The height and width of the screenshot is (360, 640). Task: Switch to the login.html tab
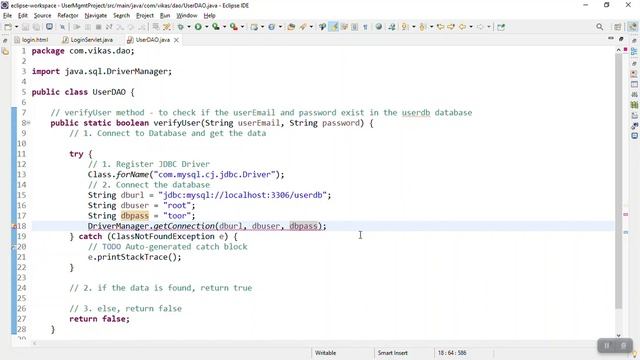[31, 40]
